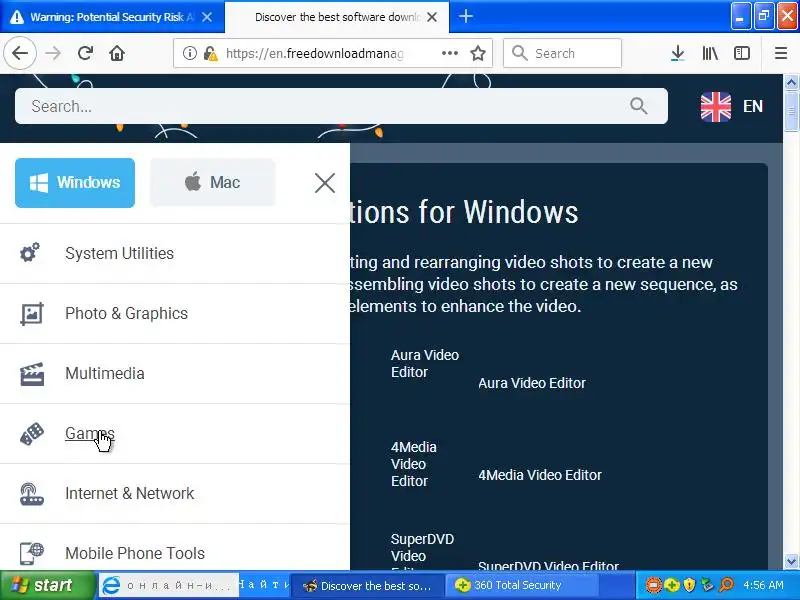This screenshot has width=800, height=600.
Task: Click the Mobile Phone Tools icon
Action: click(x=32, y=554)
